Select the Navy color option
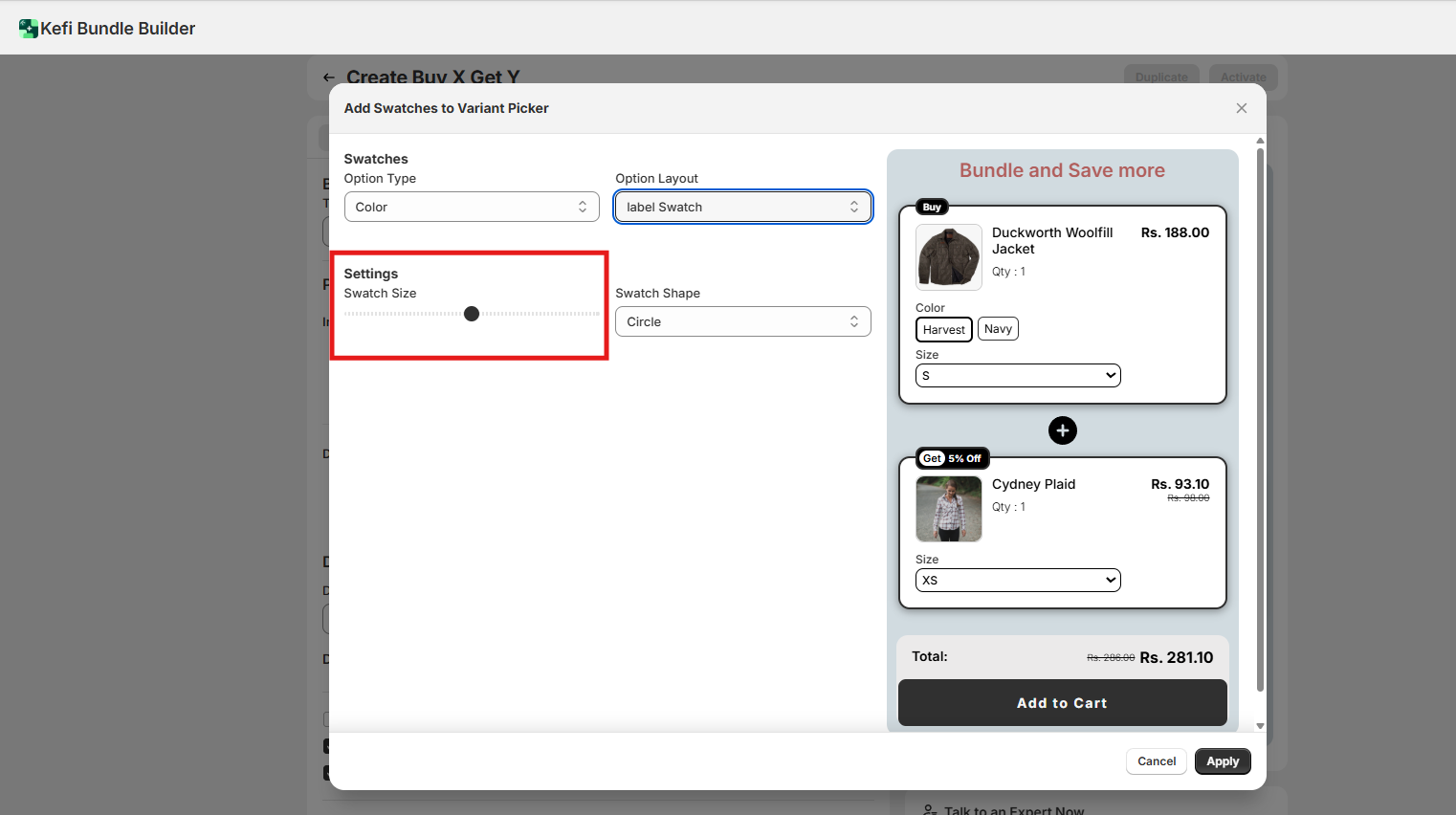Screen dimensions: 1456x815 point(998,329)
